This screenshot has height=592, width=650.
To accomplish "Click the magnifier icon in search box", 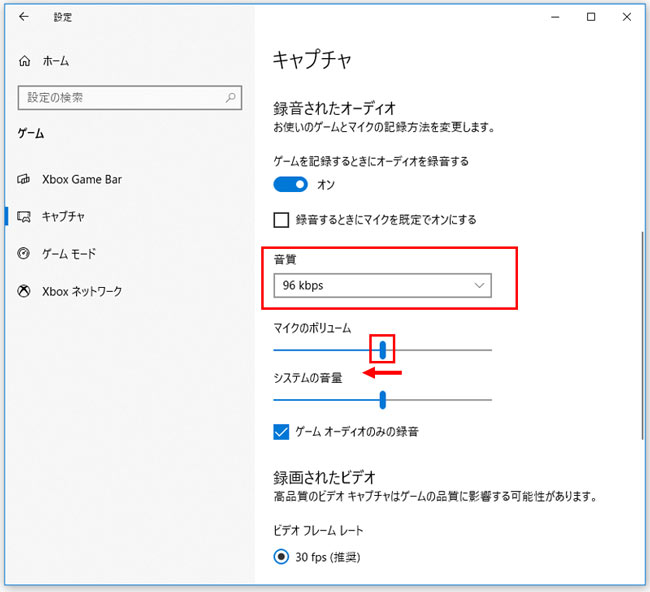I will click(230, 97).
